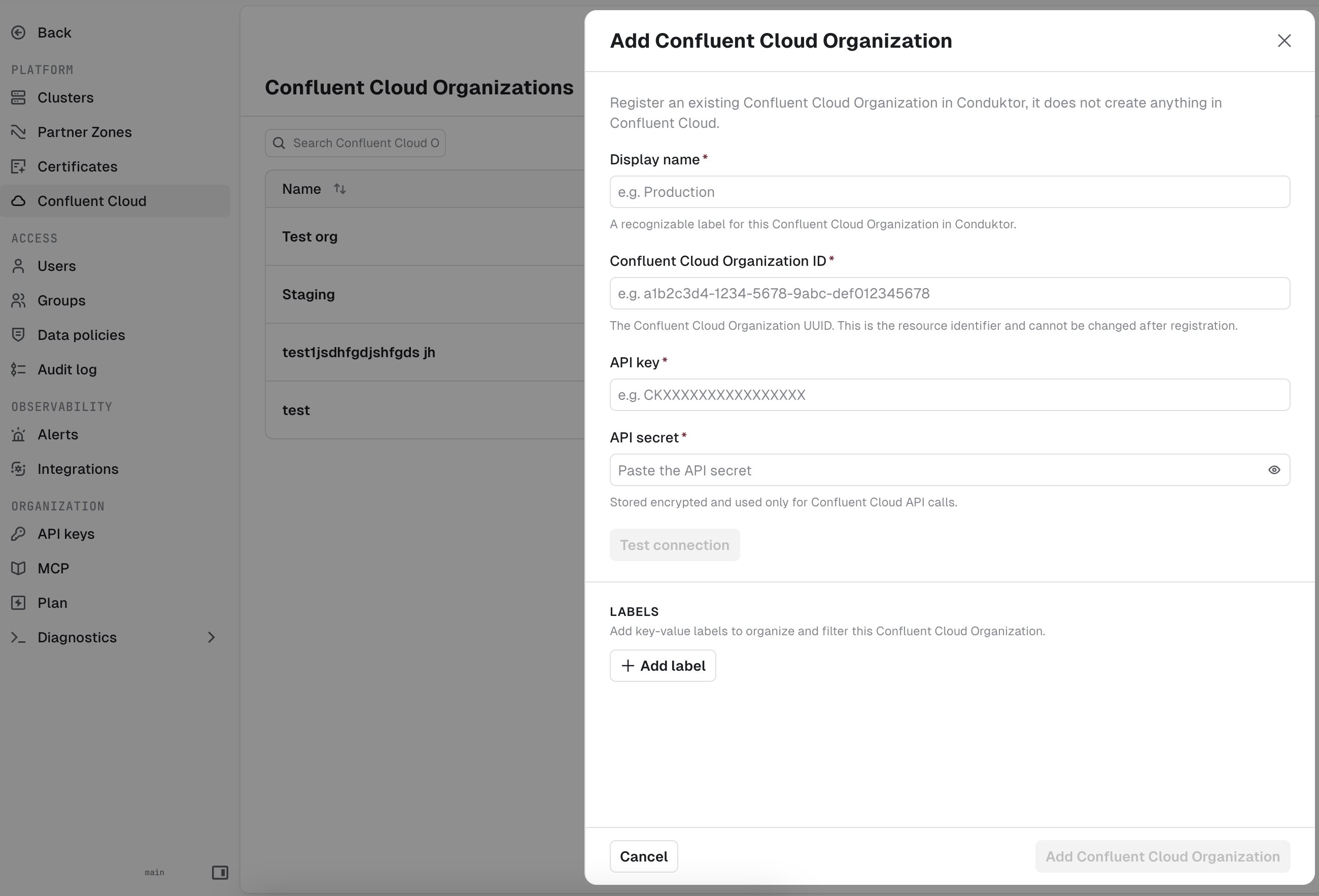Select Confluent Cloud menu item
Screen dimensions: 1319x896
[115, 201]
